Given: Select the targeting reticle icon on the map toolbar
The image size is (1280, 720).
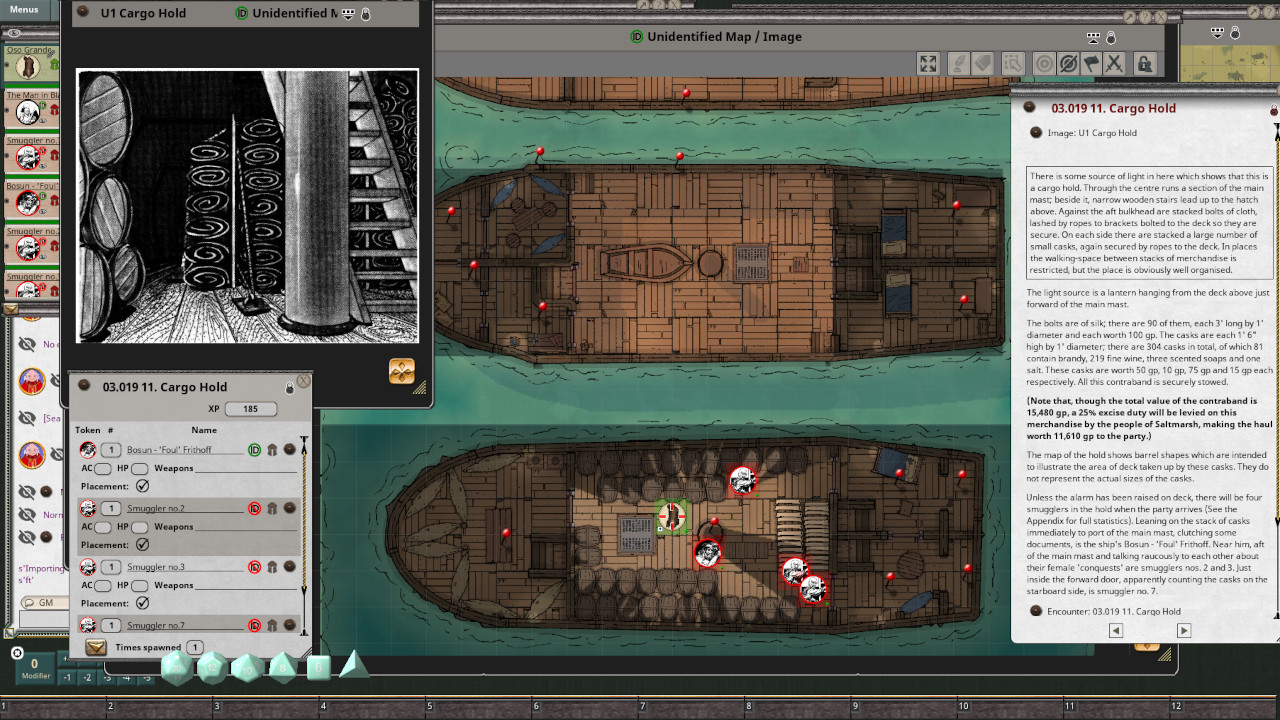Looking at the screenshot, I should [1045, 63].
